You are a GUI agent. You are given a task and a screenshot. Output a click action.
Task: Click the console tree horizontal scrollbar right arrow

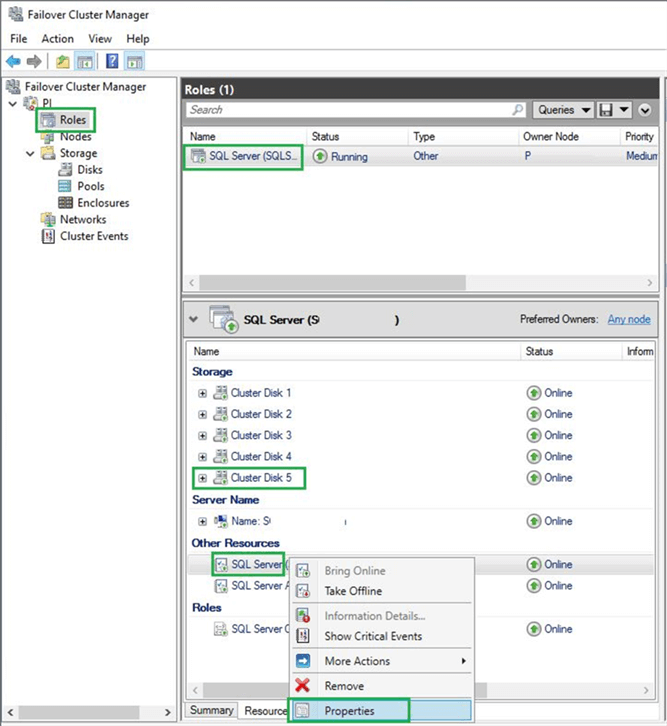(x=168, y=712)
